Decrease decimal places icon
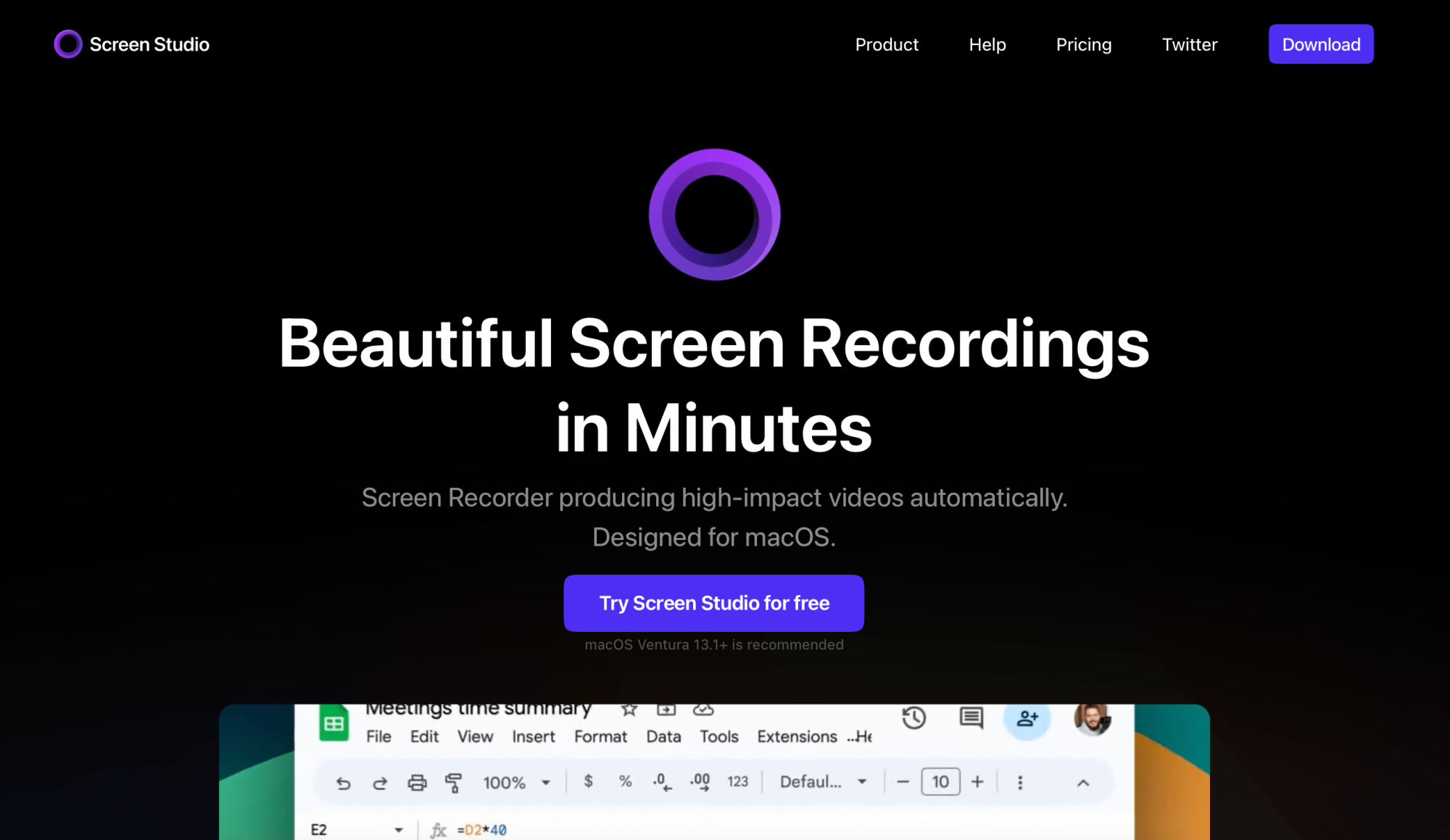 click(662, 782)
